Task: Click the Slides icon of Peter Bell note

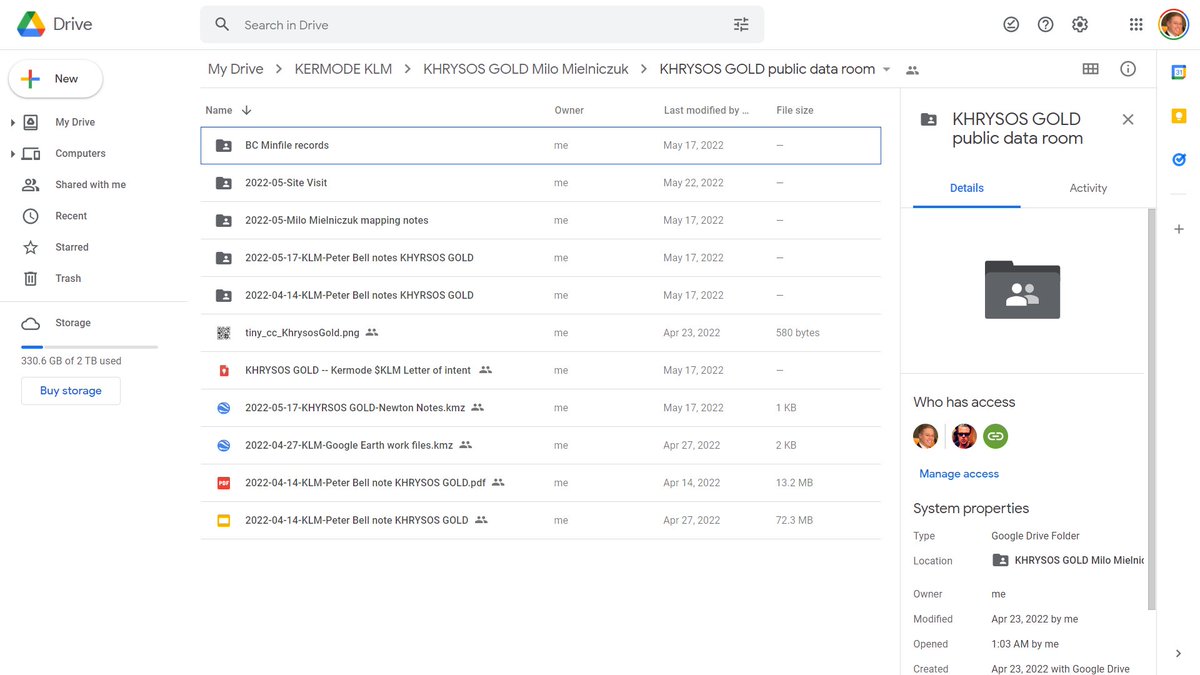Action: coord(224,520)
